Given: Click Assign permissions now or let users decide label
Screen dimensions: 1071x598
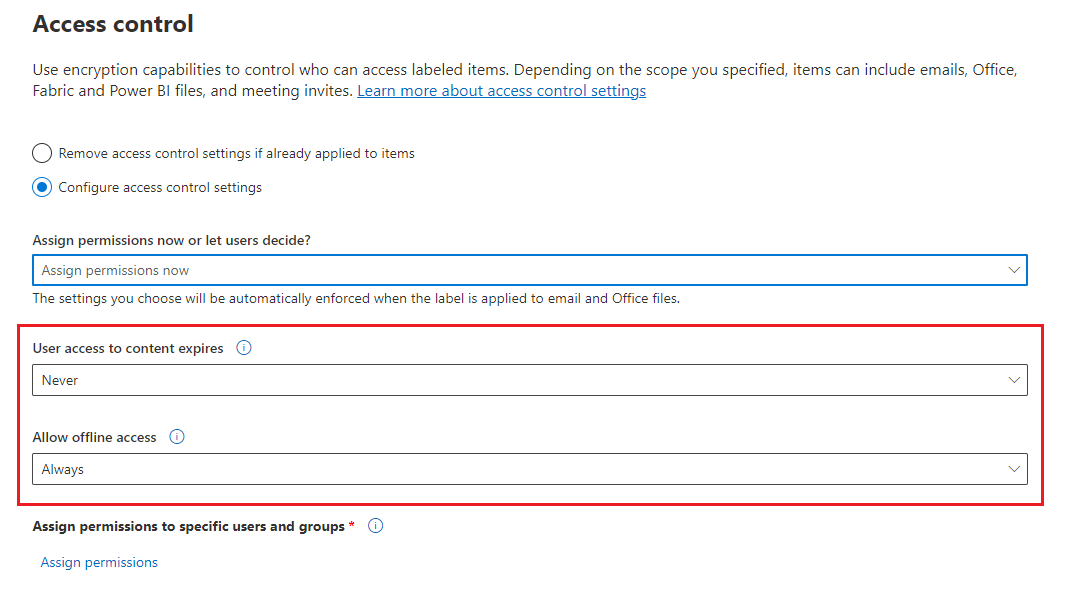Looking at the screenshot, I should click(171, 240).
